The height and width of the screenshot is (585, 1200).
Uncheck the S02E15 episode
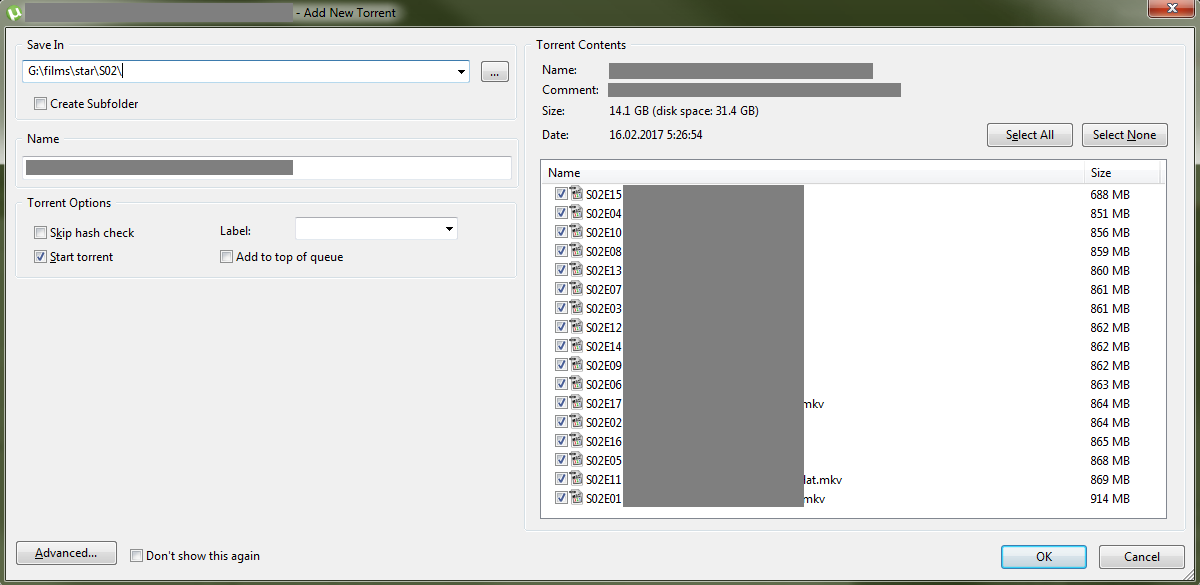click(561, 193)
